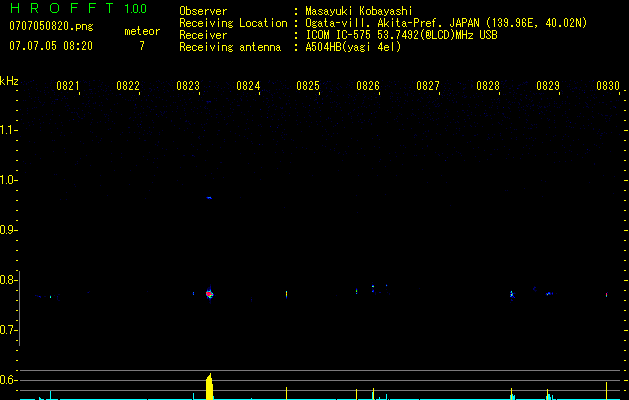629x400 pixels.
Task: Click the 0828 time axis marker
Action: pyautogui.click(x=488, y=86)
